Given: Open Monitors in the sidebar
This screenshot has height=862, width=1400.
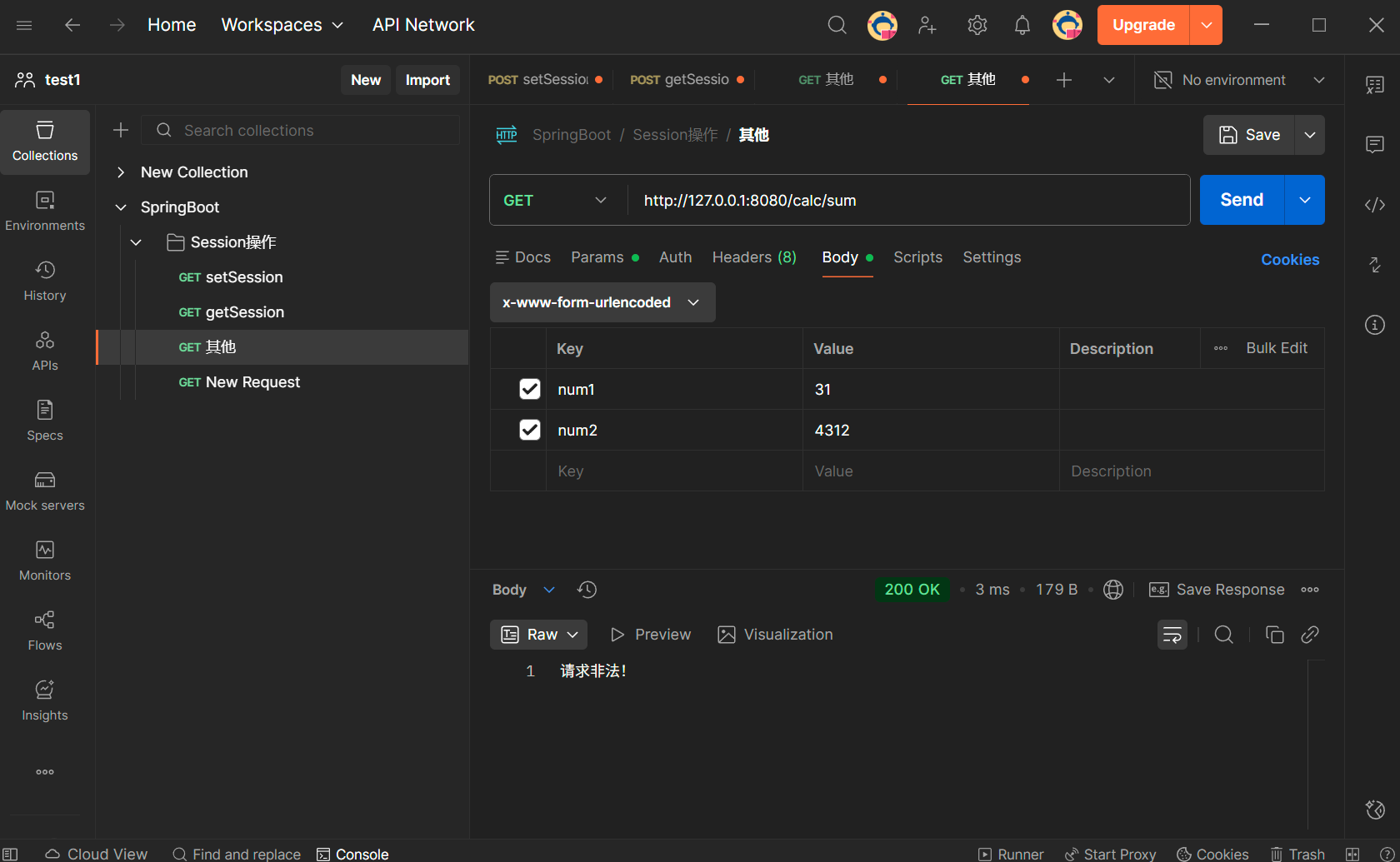Looking at the screenshot, I should tap(45, 561).
